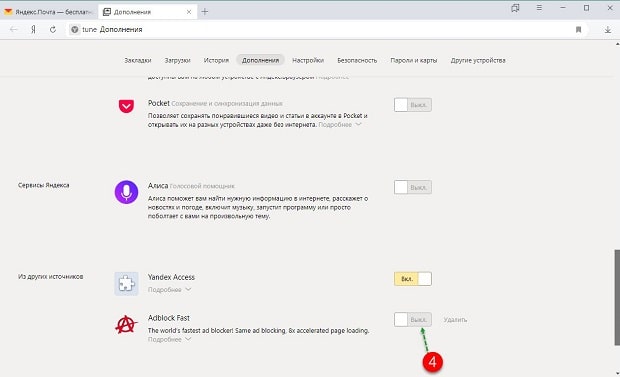Click Удалить next to Adblock Fast
620x377 pixels.
coord(455,319)
